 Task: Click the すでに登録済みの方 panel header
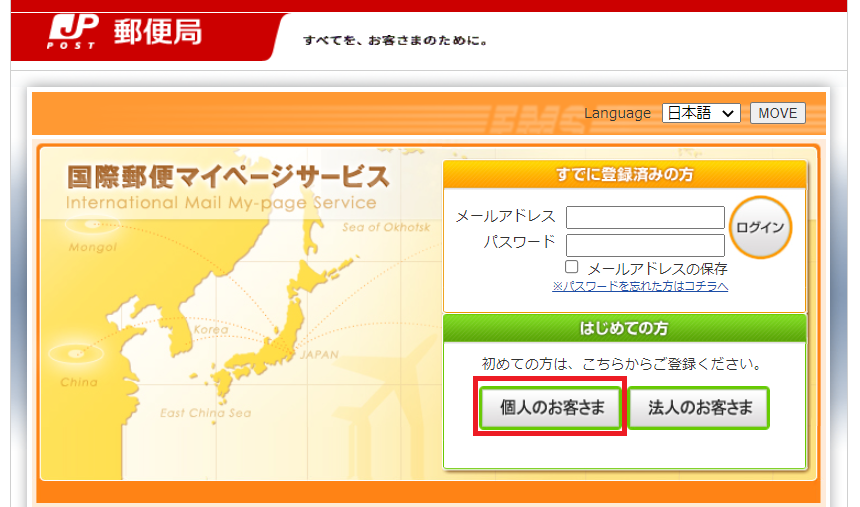coord(625,174)
